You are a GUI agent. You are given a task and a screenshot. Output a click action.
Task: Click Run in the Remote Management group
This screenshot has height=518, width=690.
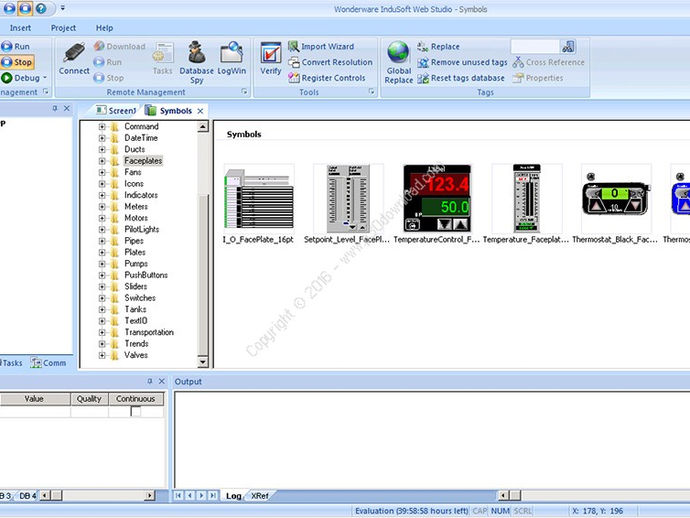click(108, 62)
